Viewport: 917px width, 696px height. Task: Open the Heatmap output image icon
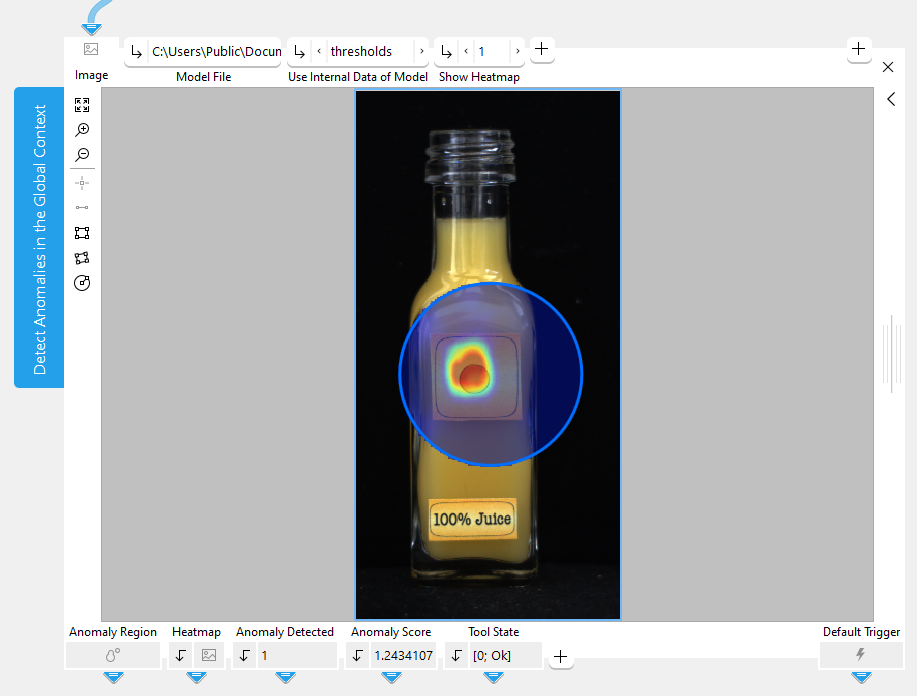[208, 655]
